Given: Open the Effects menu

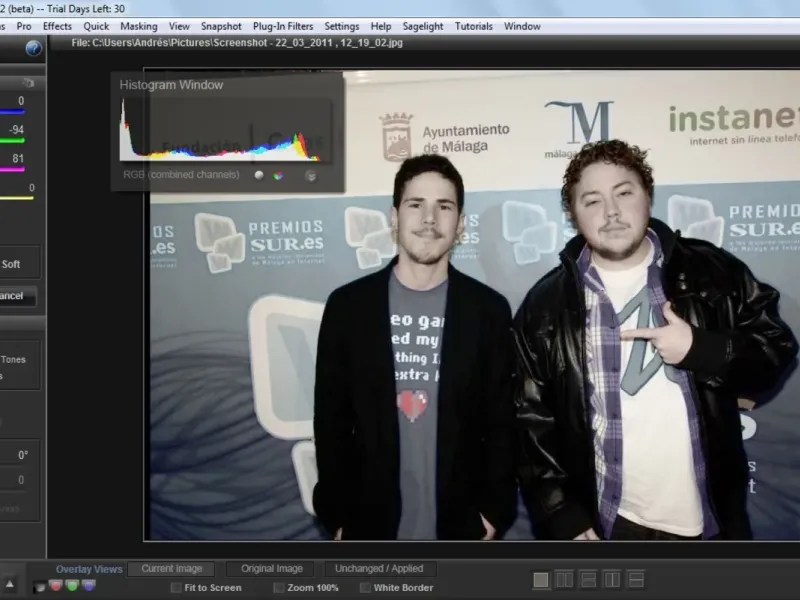Looking at the screenshot, I should [57, 27].
